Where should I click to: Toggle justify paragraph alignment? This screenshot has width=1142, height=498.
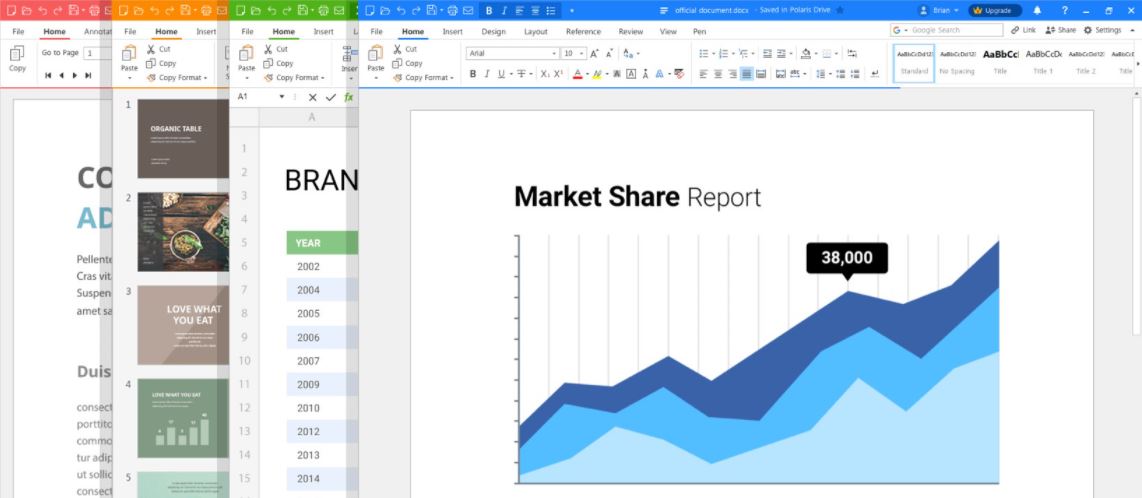746,73
